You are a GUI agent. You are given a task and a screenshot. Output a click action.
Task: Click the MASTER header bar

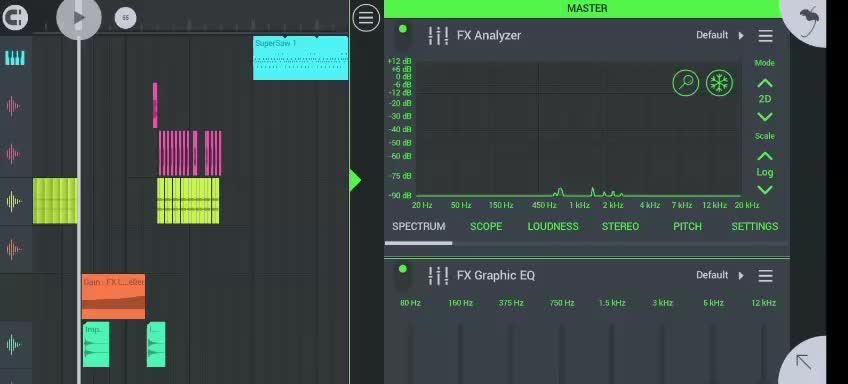coord(587,8)
